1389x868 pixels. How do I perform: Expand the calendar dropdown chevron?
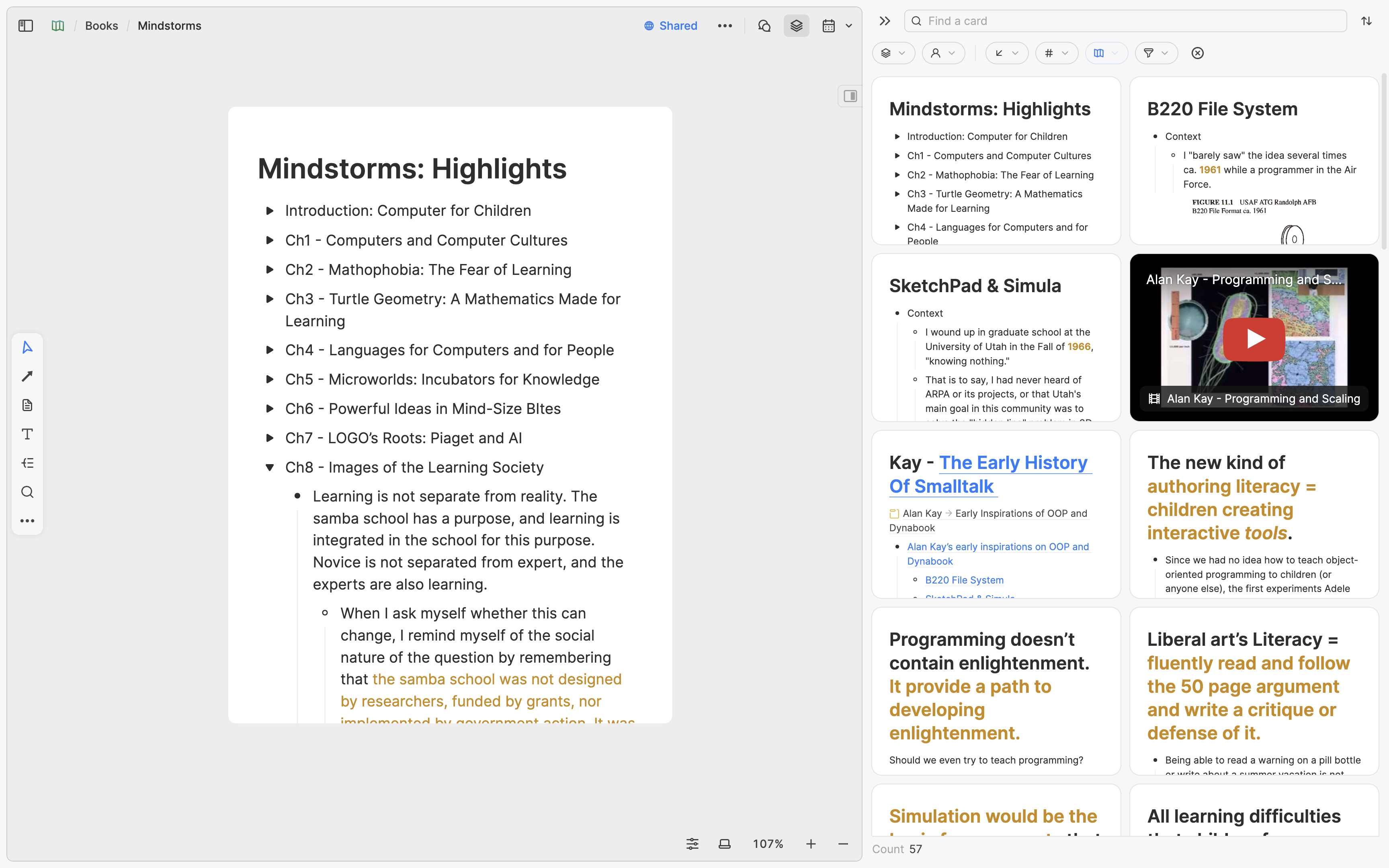coord(849,26)
